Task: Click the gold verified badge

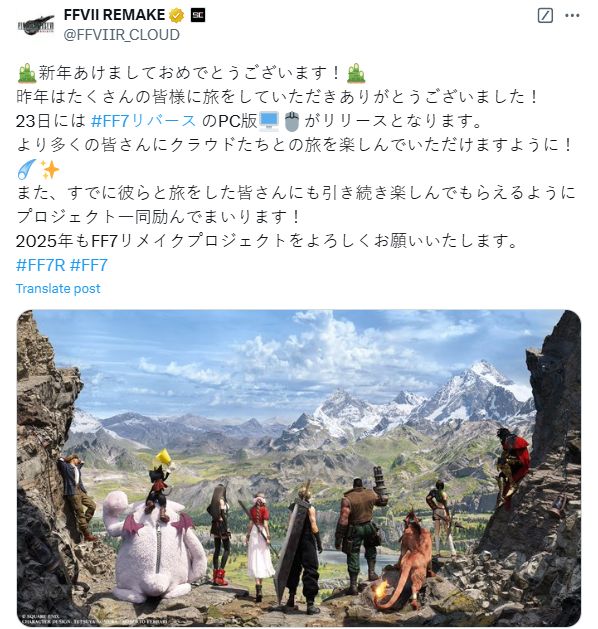Action: [x=177, y=15]
